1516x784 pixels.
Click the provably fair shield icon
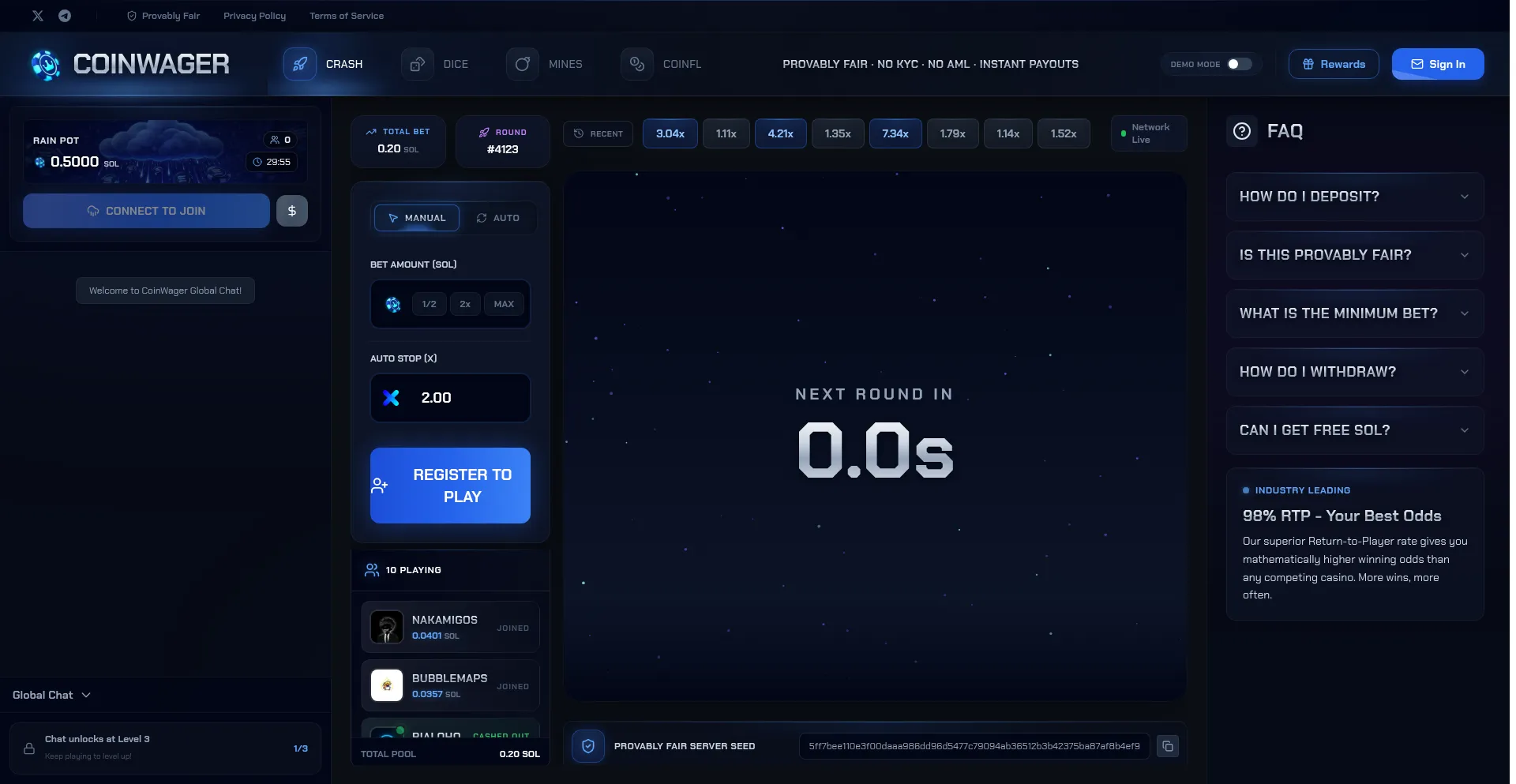588,746
